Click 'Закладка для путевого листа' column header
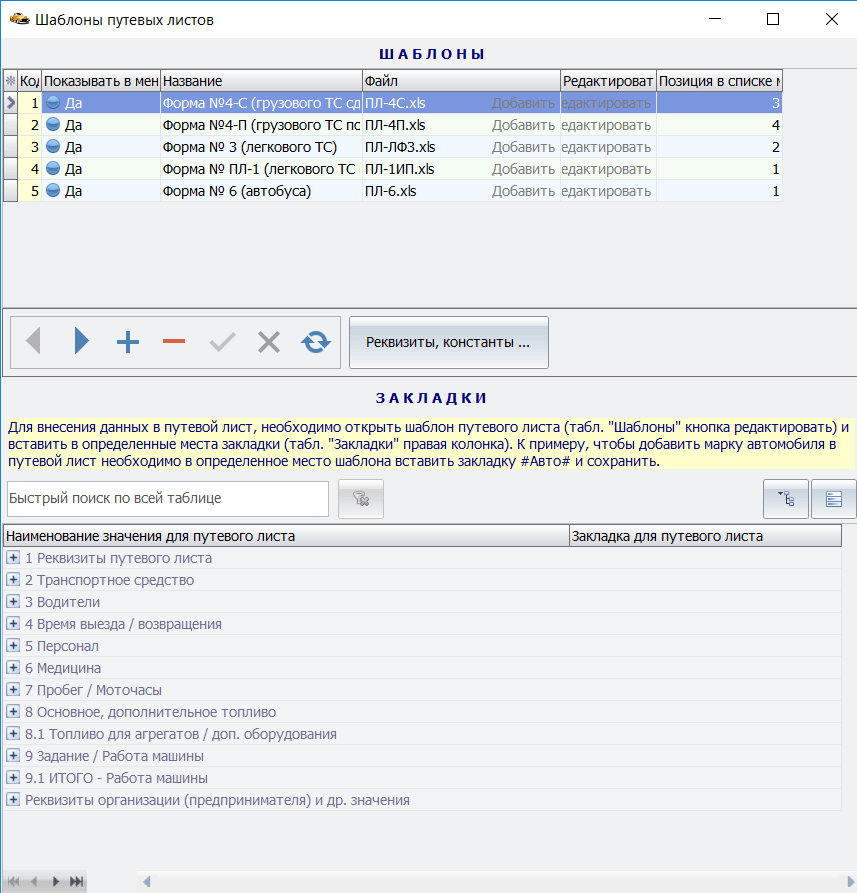Viewport: 857px width, 893px height. tap(706, 536)
